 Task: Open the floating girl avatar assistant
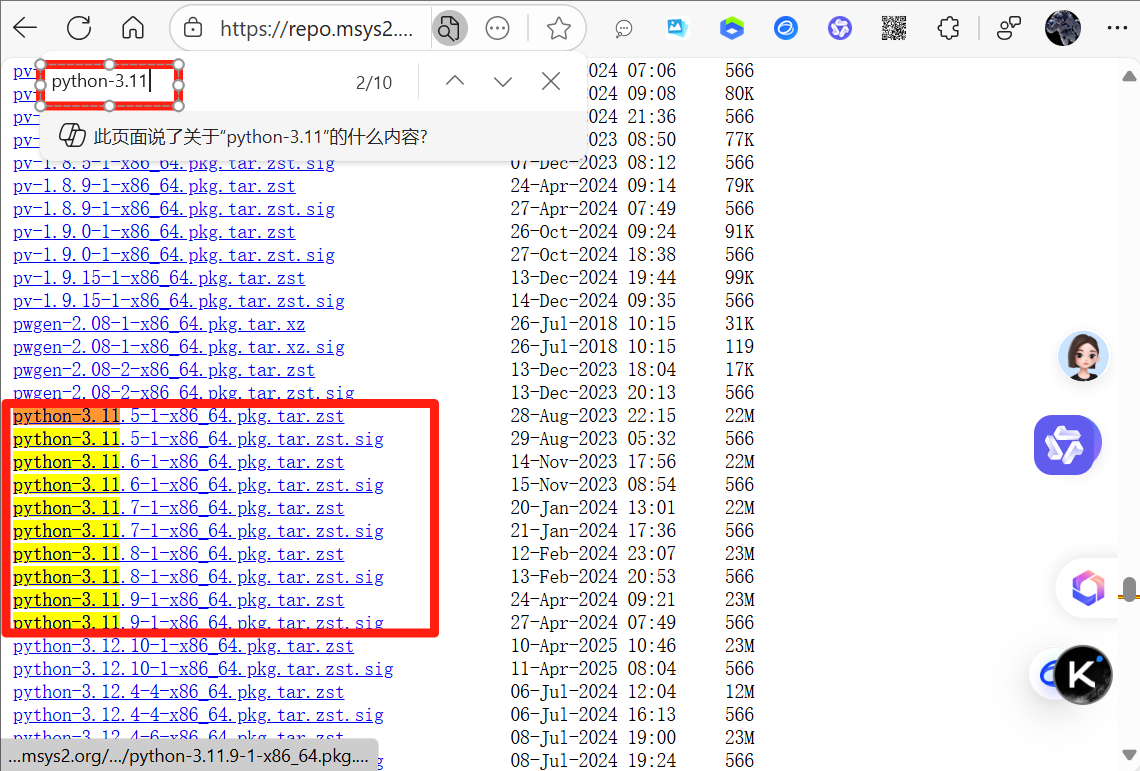coord(1083,356)
